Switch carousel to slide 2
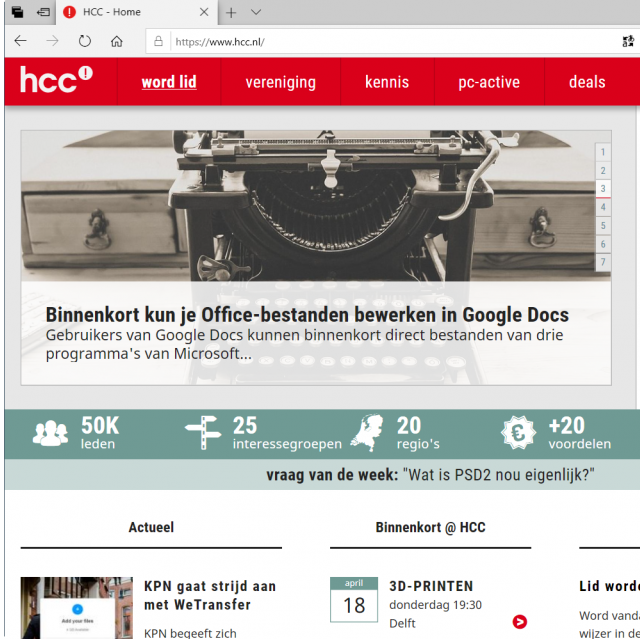 603,171
